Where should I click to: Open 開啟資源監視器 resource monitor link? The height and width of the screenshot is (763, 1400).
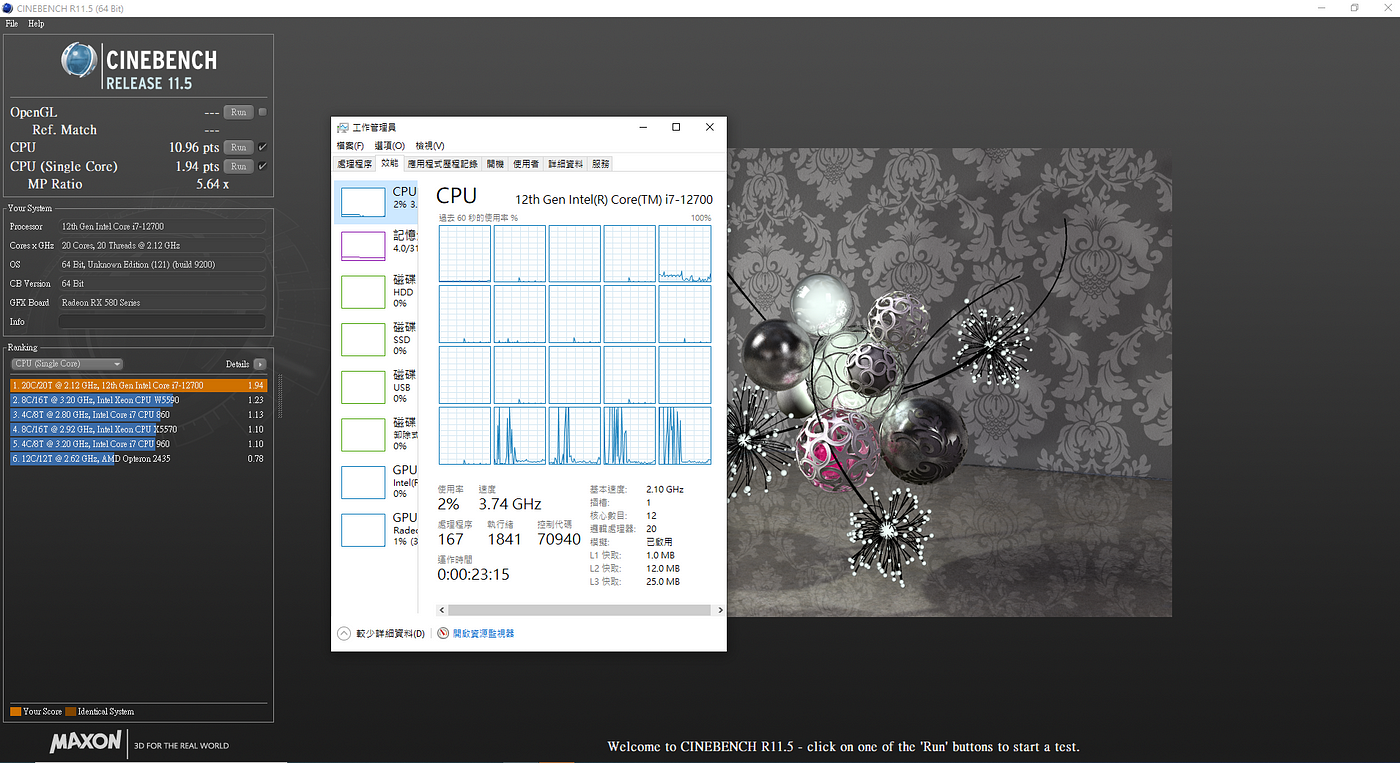click(x=476, y=633)
